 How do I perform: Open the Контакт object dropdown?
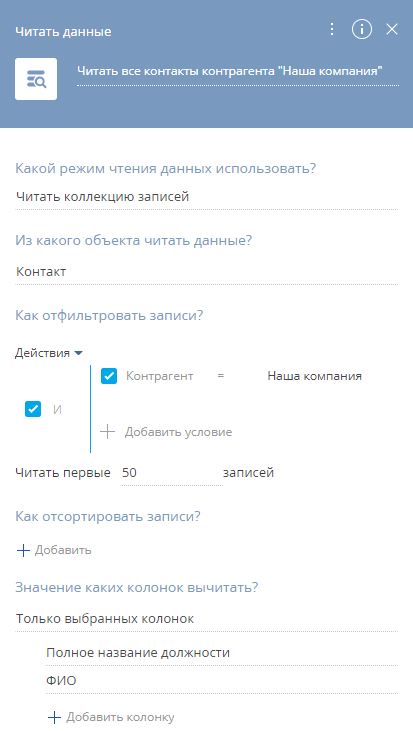pos(206,272)
